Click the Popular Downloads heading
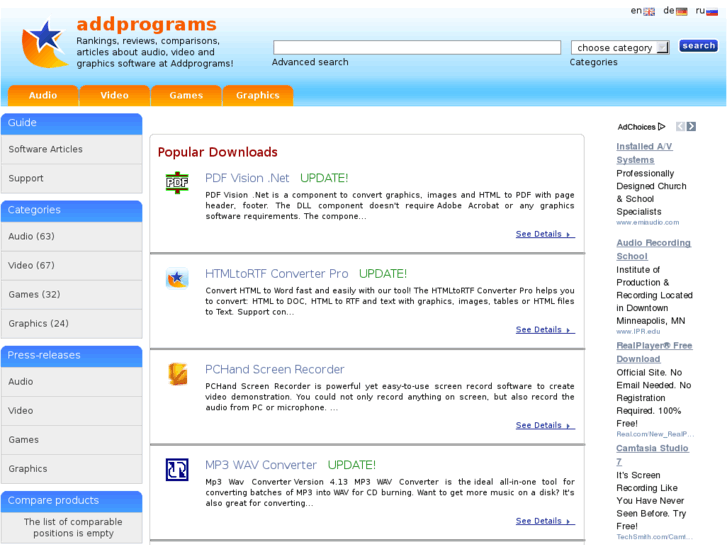727x545 pixels. coord(217,152)
